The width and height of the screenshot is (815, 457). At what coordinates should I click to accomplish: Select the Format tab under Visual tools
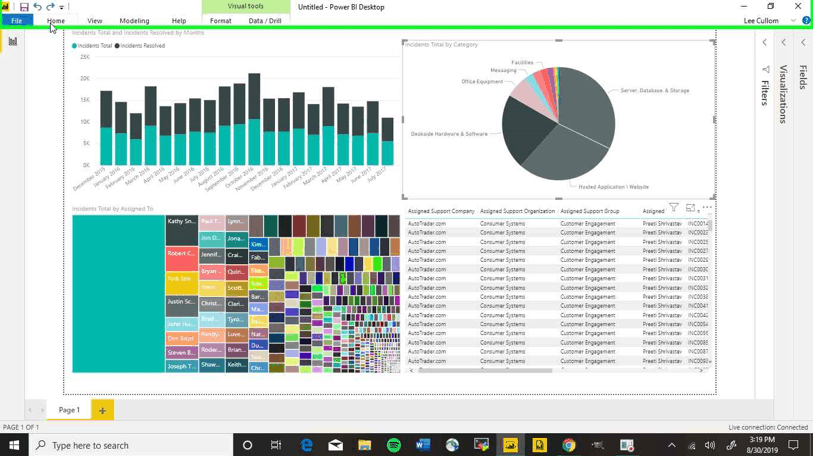coord(220,21)
